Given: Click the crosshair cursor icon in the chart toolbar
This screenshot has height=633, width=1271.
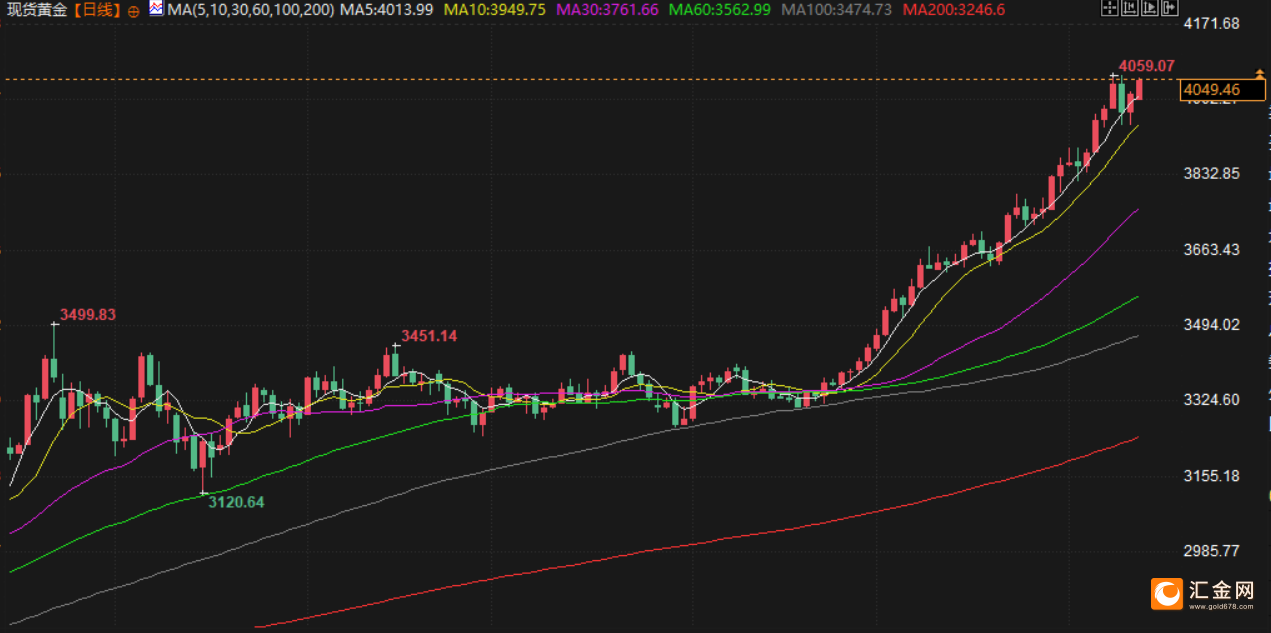Looking at the screenshot, I should click(1110, 7).
